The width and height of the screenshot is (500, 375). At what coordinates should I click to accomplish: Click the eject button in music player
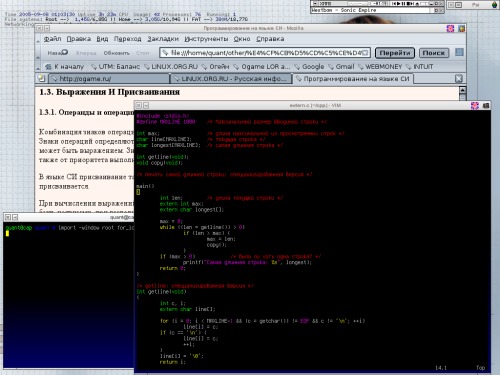point(417,3)
